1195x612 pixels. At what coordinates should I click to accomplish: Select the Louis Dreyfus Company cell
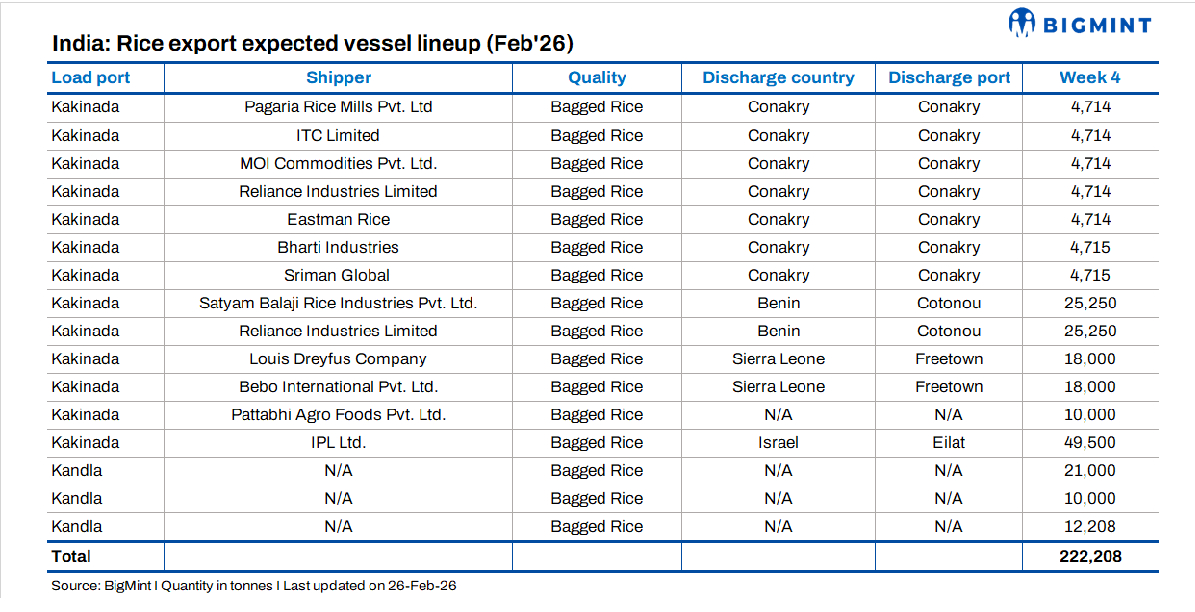[x=338, y=359]
